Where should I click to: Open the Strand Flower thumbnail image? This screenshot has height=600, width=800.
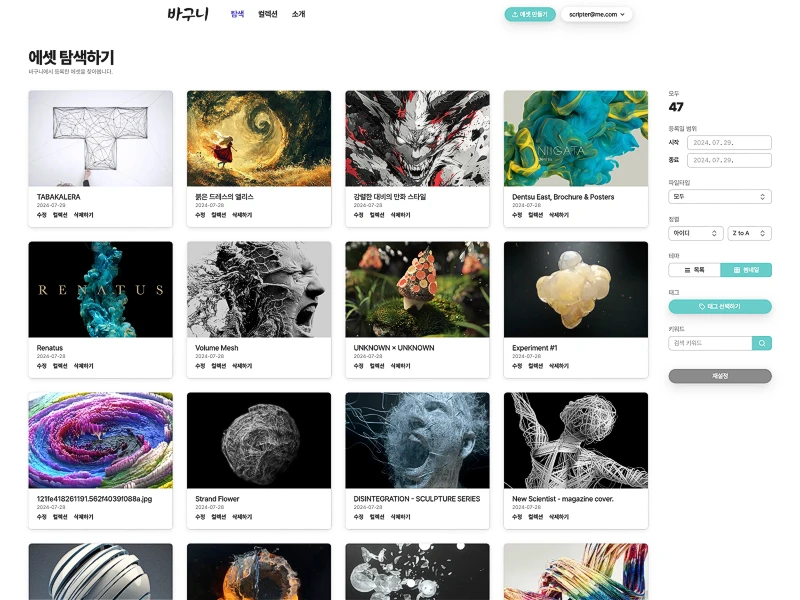click(259, 440)
